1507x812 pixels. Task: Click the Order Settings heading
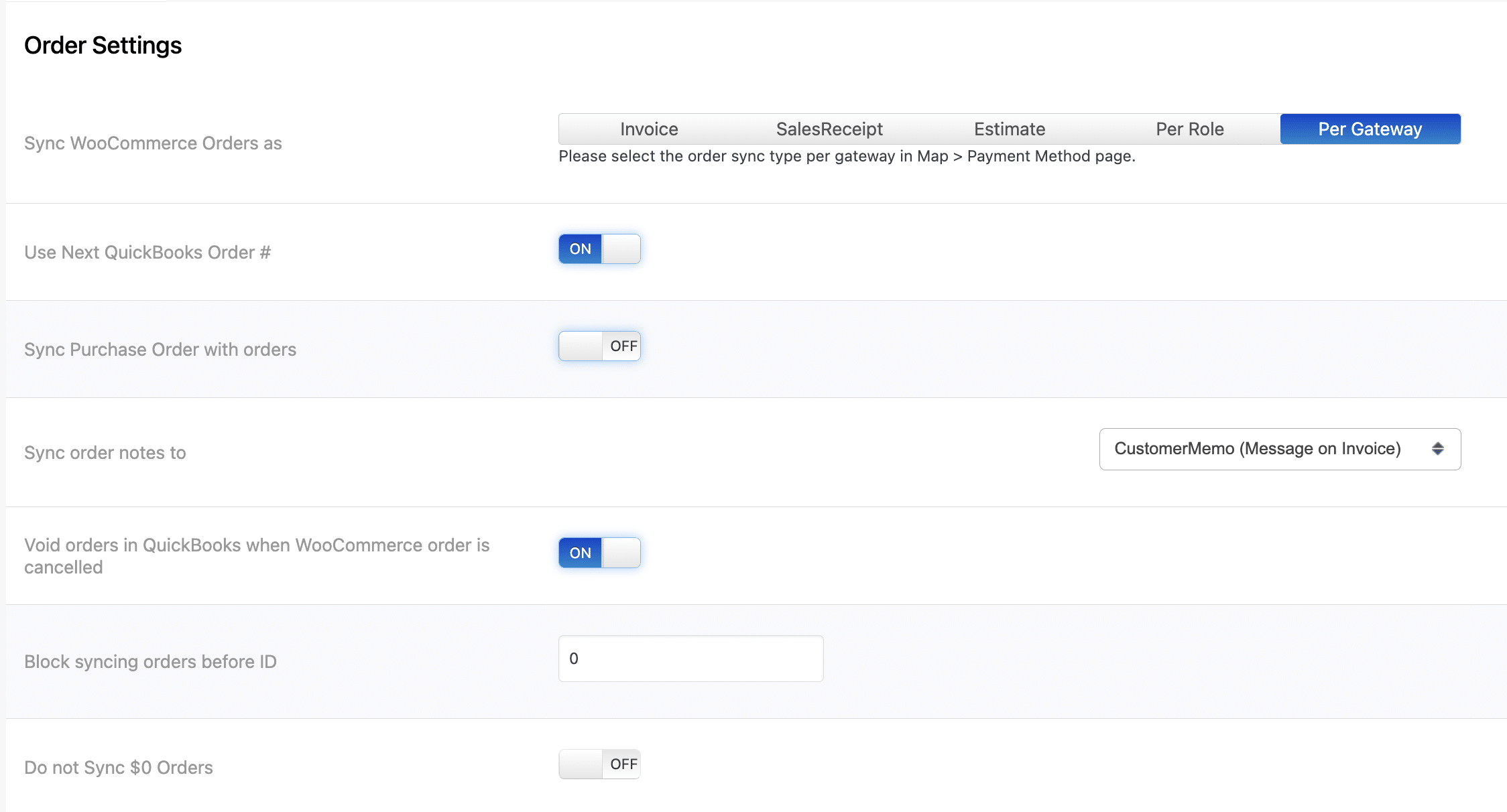103,45
